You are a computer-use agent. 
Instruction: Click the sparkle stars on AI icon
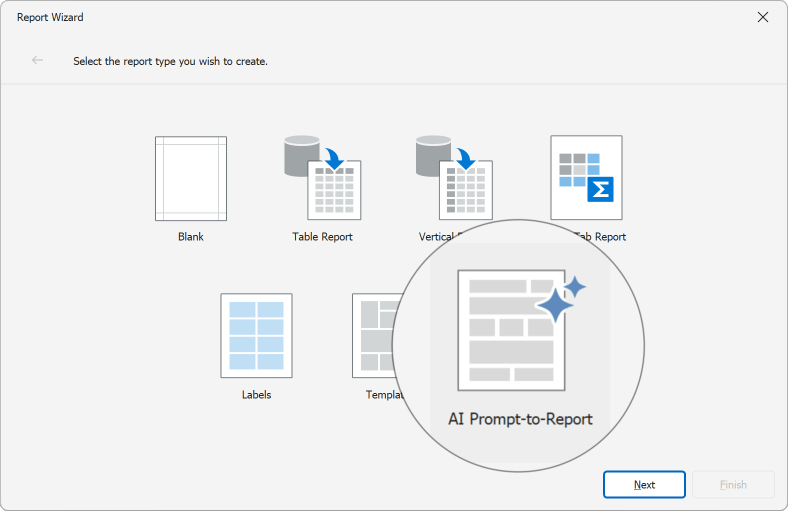click(560, 298)
